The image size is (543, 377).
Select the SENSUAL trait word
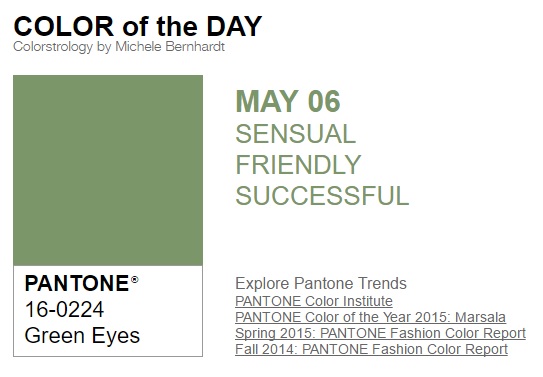pyautogui.click(x=296, y=134)
